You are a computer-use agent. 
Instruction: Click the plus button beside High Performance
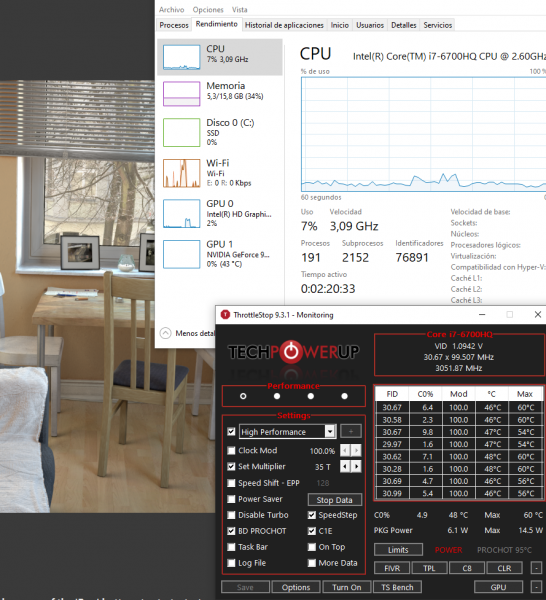click(350, 432)
